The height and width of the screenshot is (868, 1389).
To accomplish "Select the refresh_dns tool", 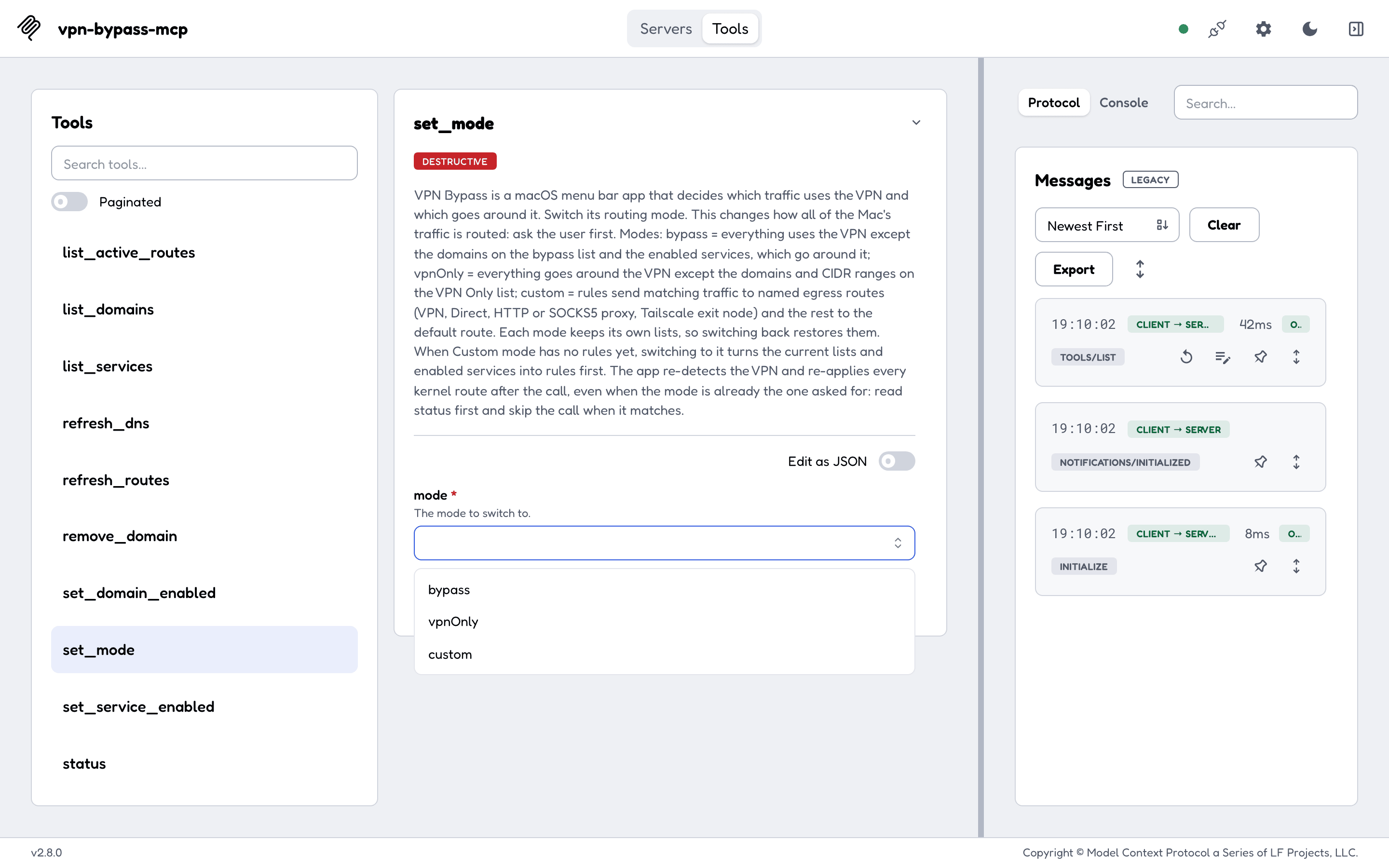I will pos(204,423).
